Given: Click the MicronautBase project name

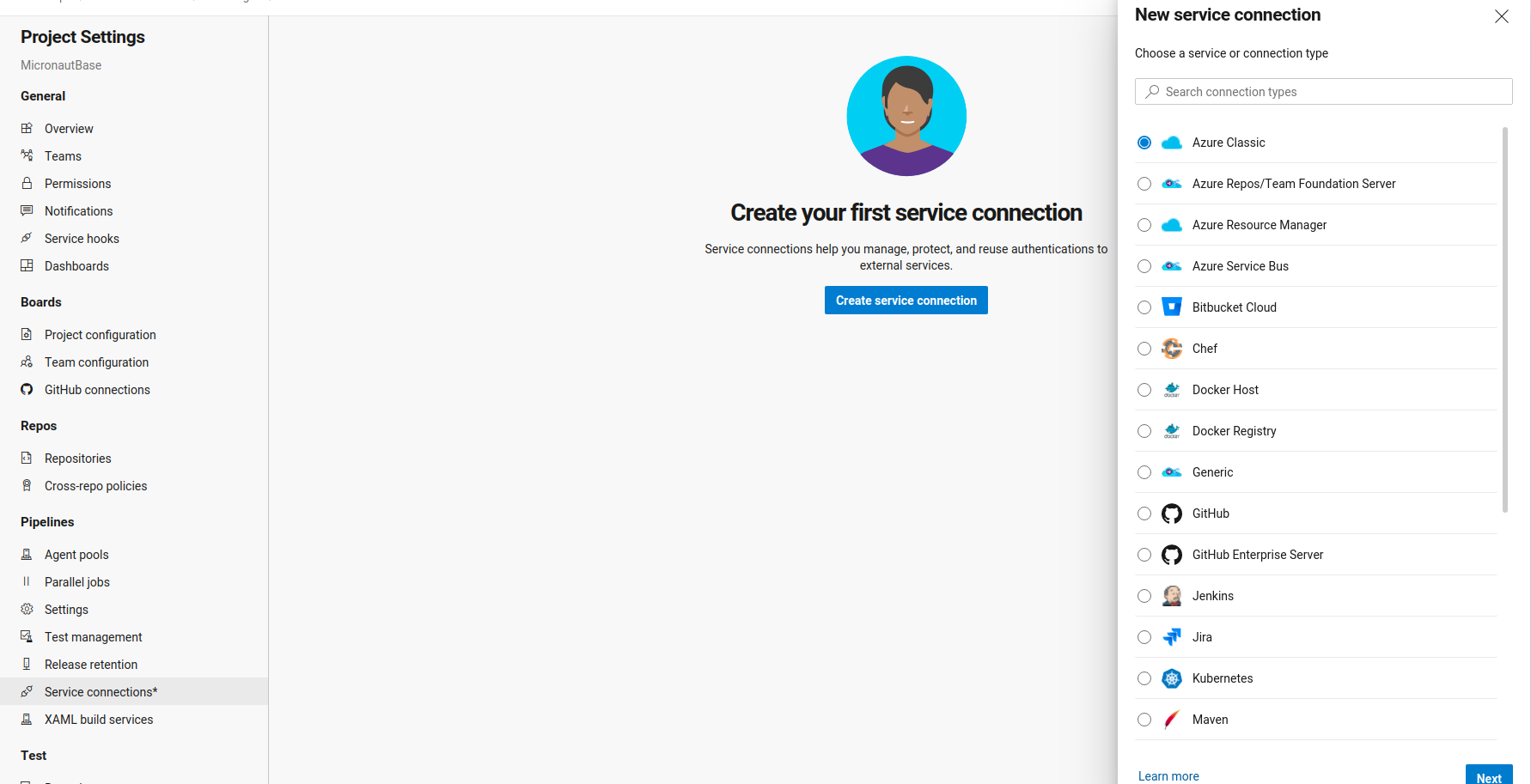Looking at the screenshot, I should coord(61,65).
